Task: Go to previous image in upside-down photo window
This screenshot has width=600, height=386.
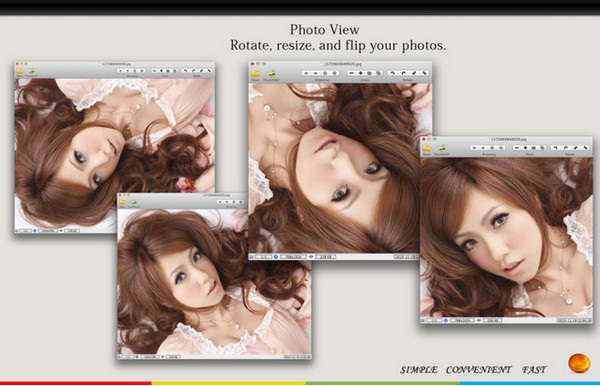Action: click(x=306, y=73)
